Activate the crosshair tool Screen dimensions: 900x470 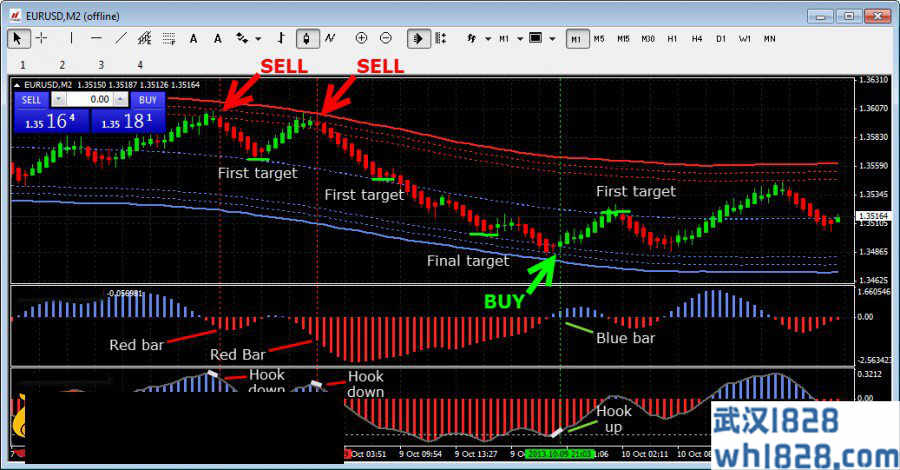(42, 38)
